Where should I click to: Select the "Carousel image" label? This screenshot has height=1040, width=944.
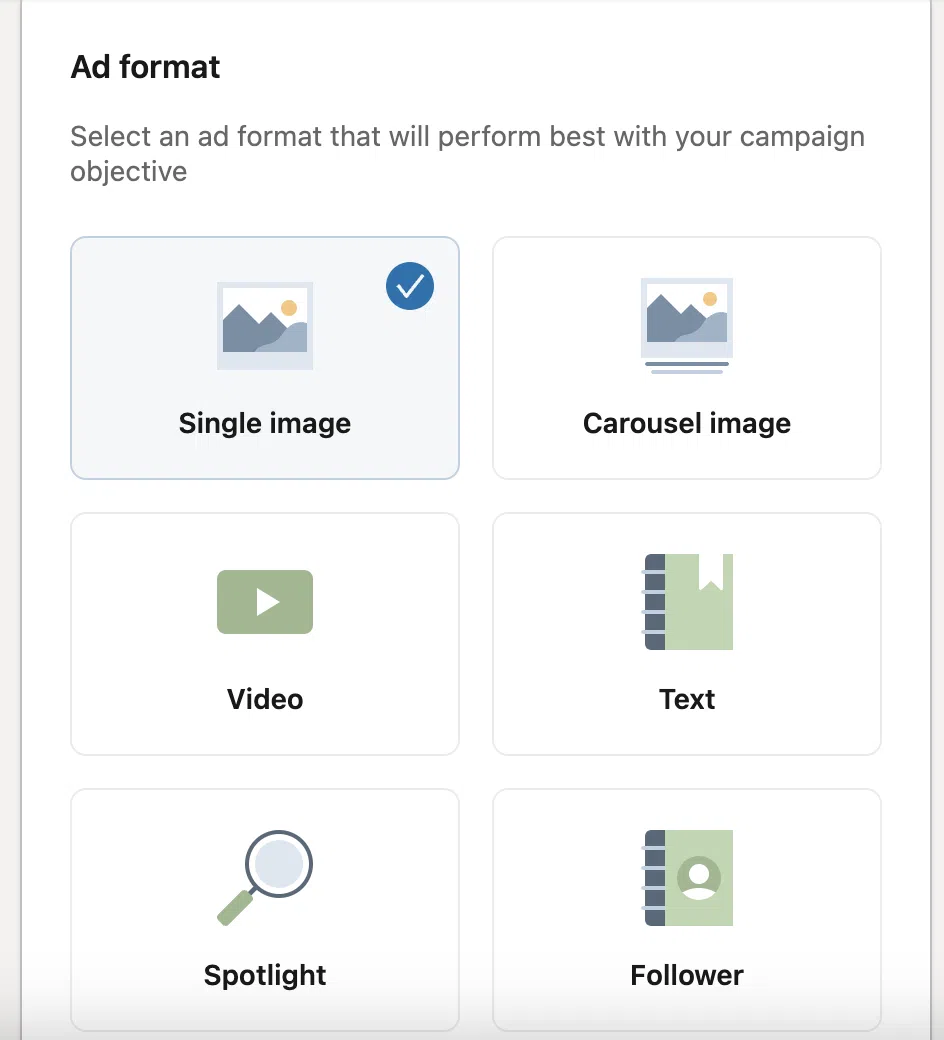(x=687, y=423)
